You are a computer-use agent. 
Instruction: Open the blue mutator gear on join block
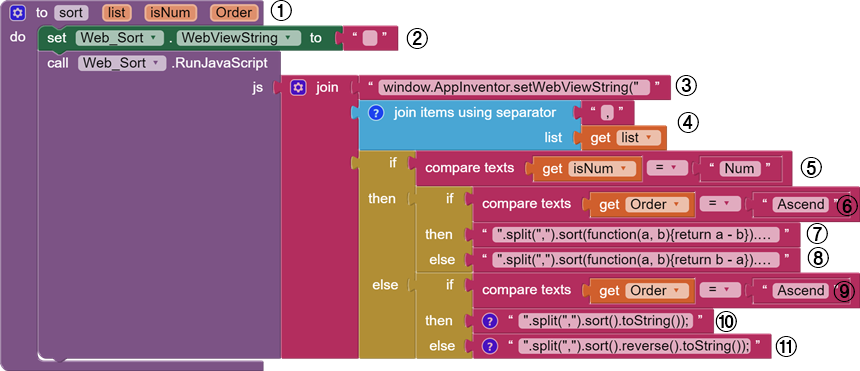click(298, 88)
